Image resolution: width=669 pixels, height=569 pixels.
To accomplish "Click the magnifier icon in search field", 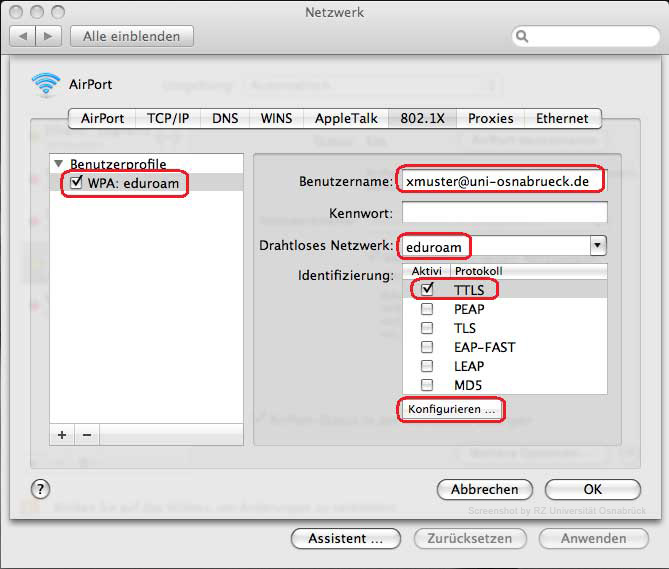I will [522, 36].
